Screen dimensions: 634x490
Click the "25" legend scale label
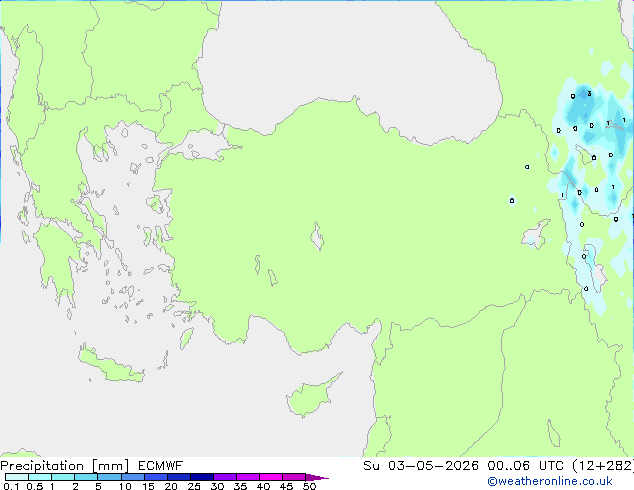(194, 486)
